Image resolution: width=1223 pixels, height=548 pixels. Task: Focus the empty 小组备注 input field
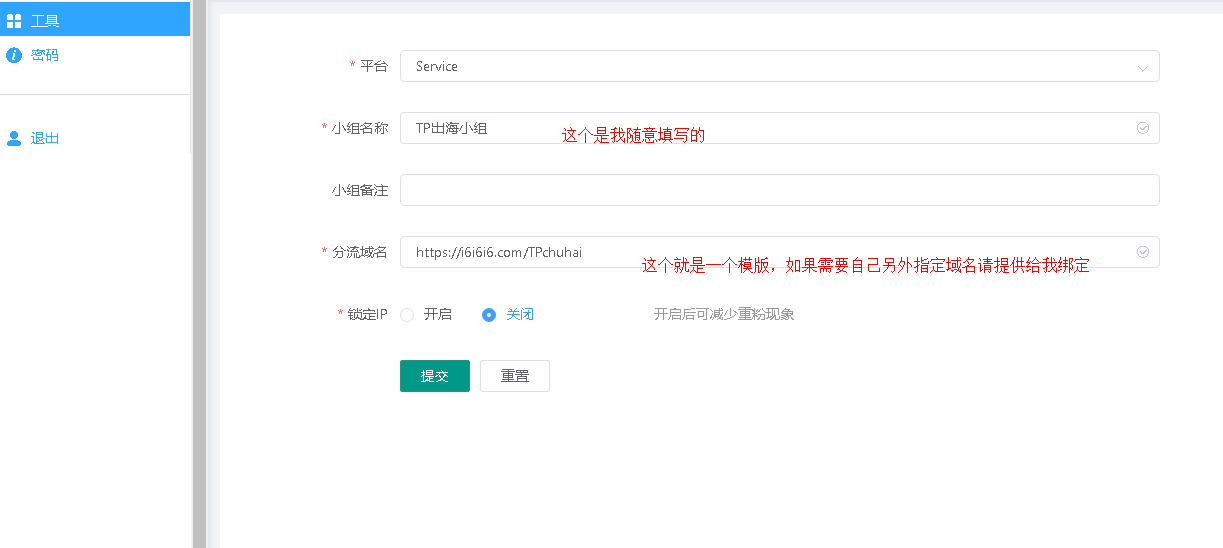[x=779, y=190]
